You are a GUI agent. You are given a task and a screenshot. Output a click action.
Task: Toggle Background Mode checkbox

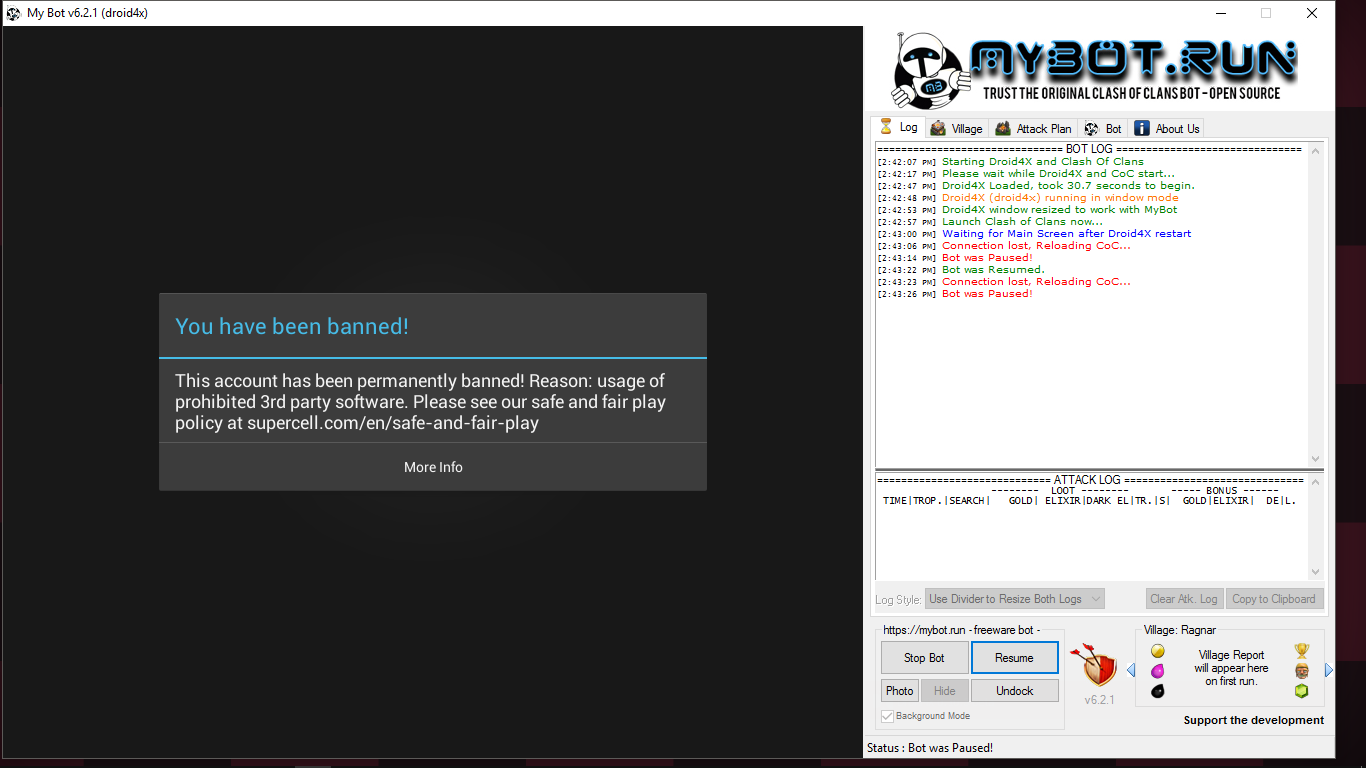pos(887,716)
